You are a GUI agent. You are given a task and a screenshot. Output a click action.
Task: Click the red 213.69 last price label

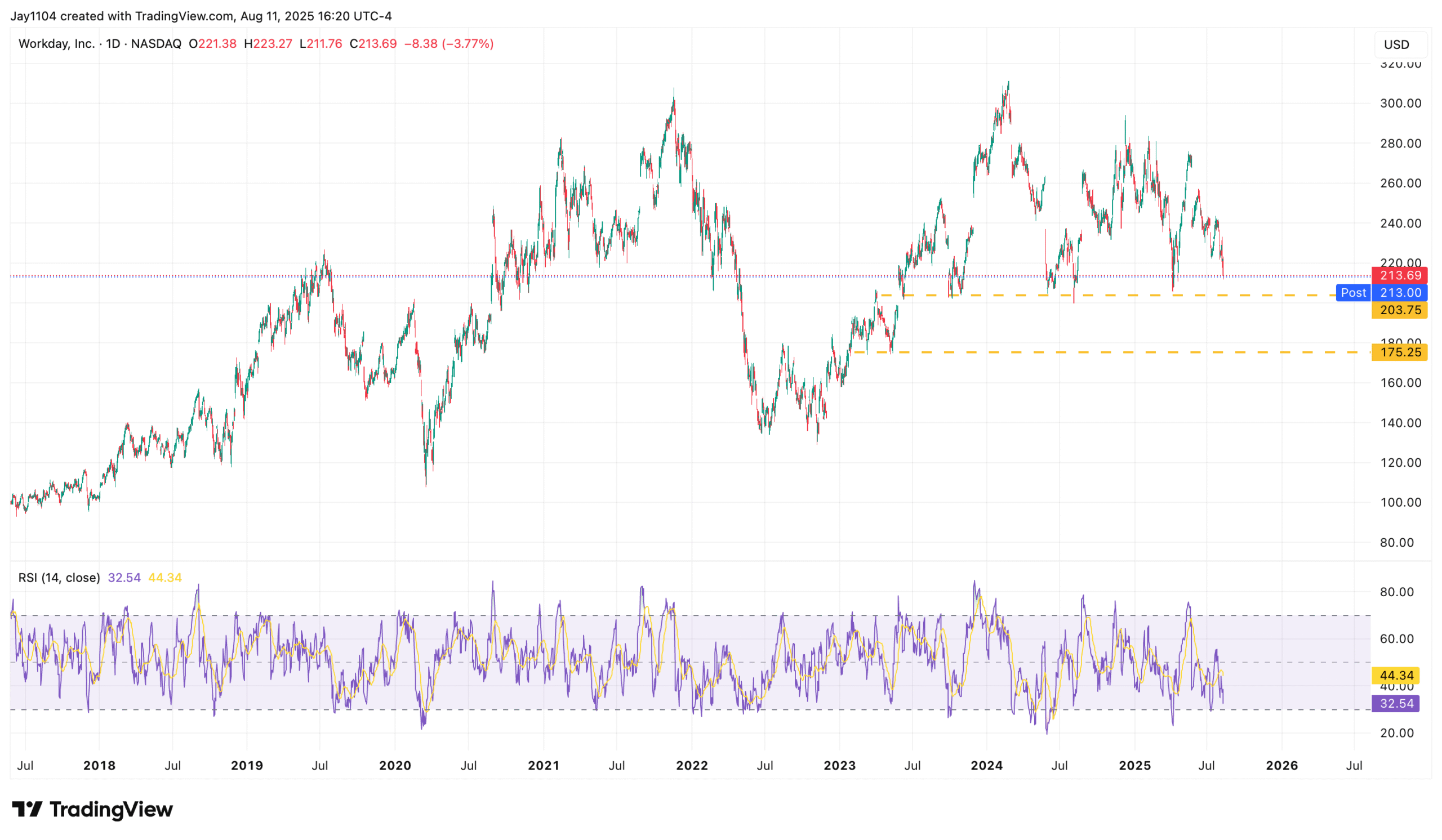coord(1400,276)
